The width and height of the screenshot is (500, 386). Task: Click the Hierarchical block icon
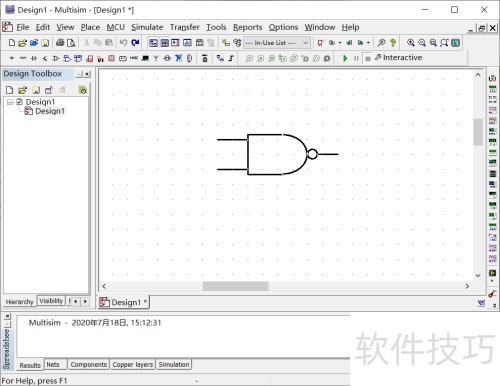point(220,58)
